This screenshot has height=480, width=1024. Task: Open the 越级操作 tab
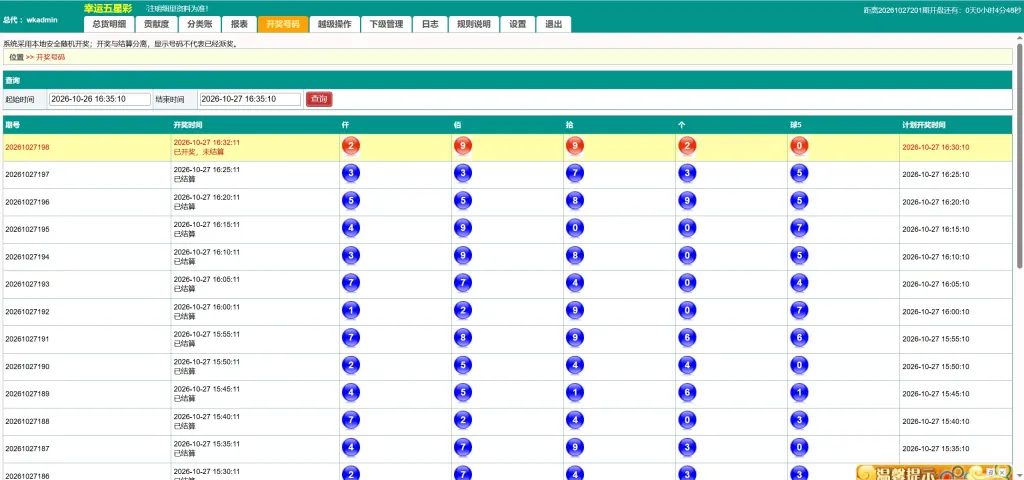coord(334,24)
